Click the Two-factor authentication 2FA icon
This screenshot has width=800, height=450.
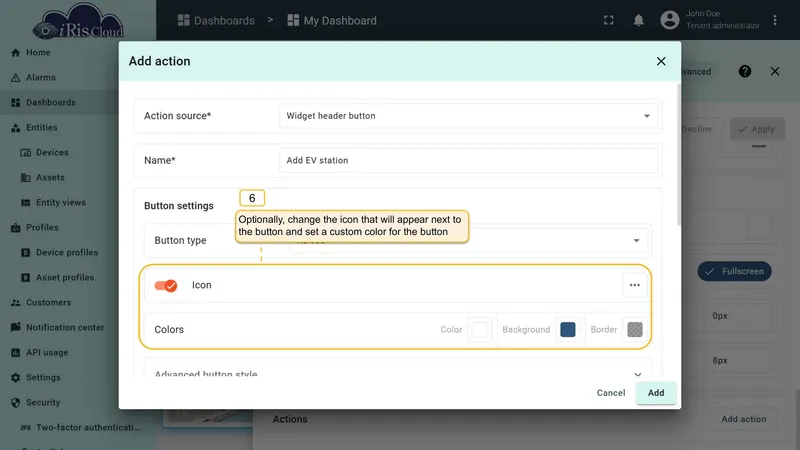(26, 428)
